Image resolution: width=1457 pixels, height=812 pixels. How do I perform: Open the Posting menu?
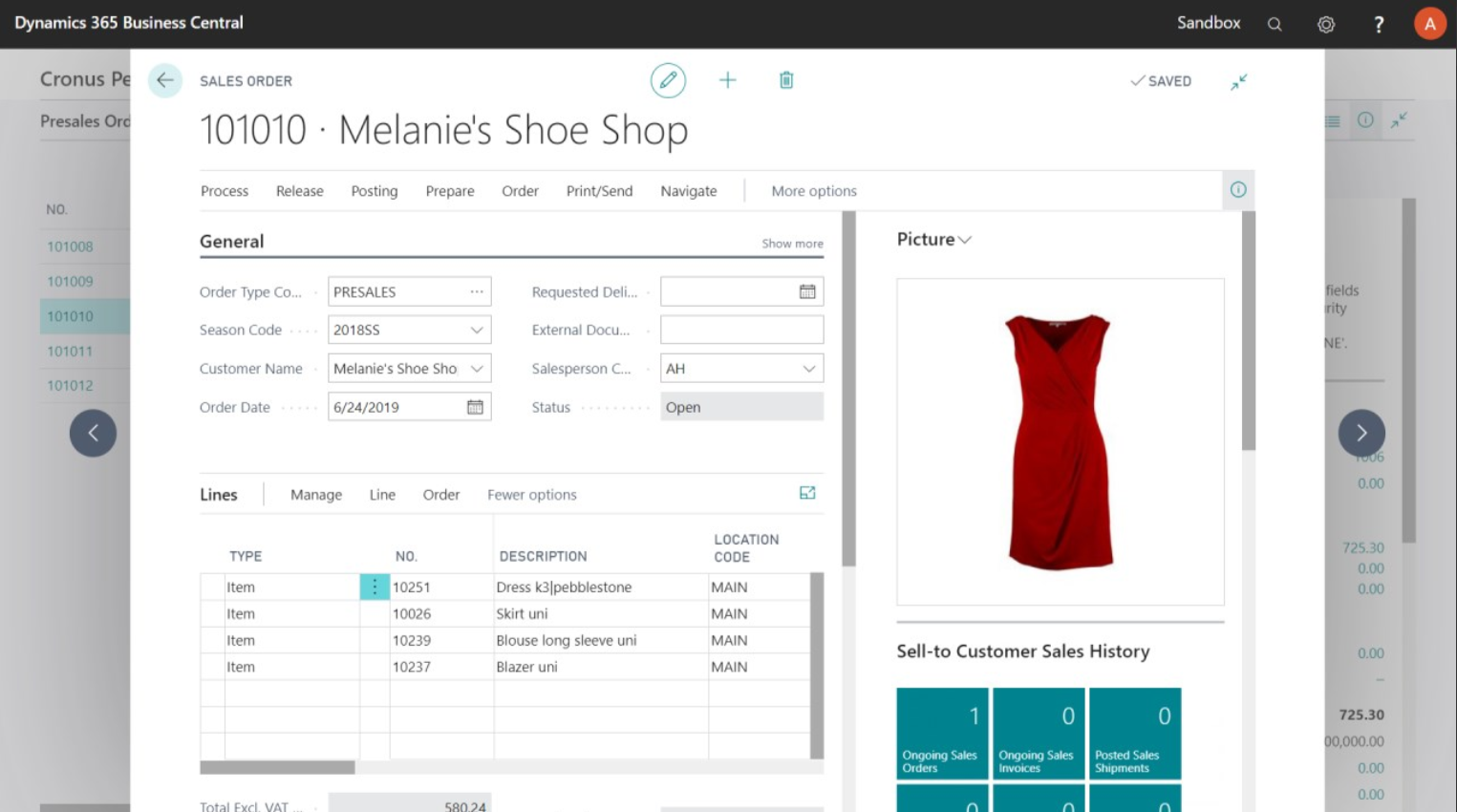point(374,191)
